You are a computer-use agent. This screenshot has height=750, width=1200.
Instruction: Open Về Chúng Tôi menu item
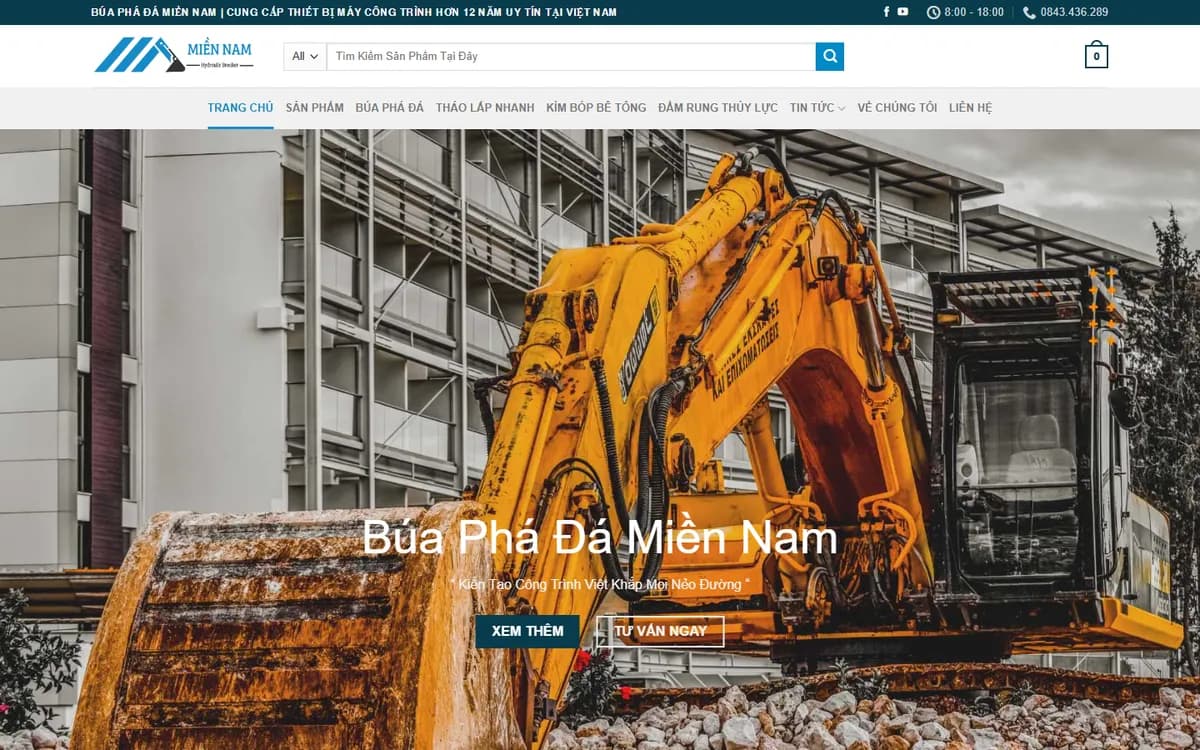coord(897,108)
